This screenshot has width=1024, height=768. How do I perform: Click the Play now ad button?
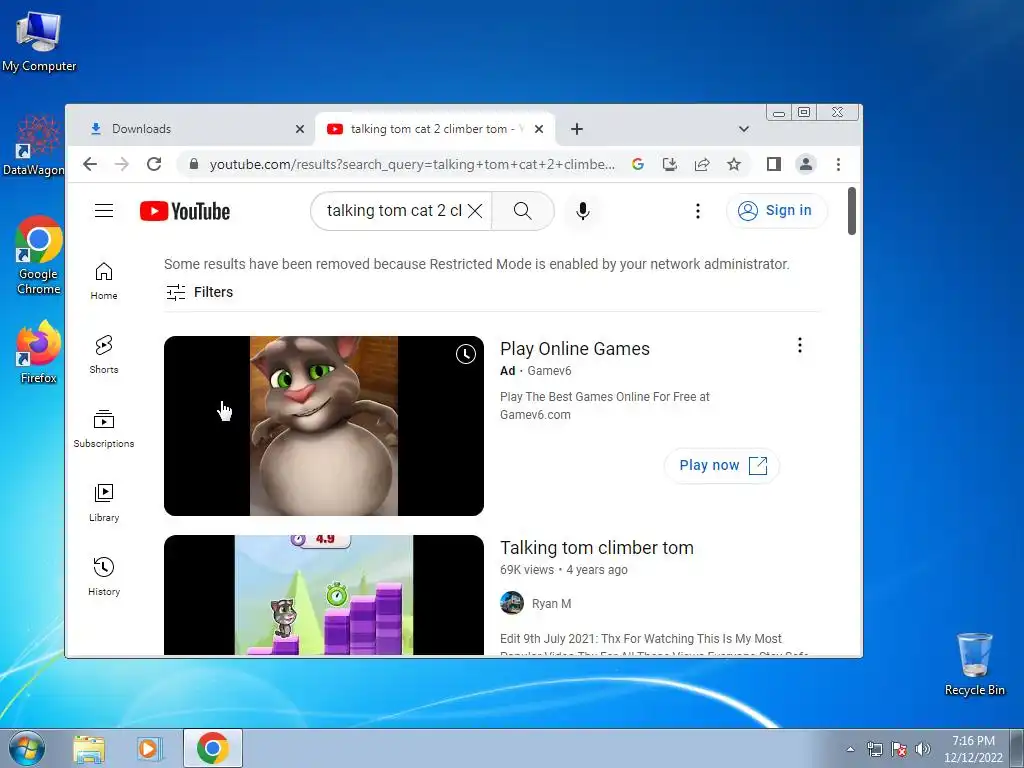point(722,466)
